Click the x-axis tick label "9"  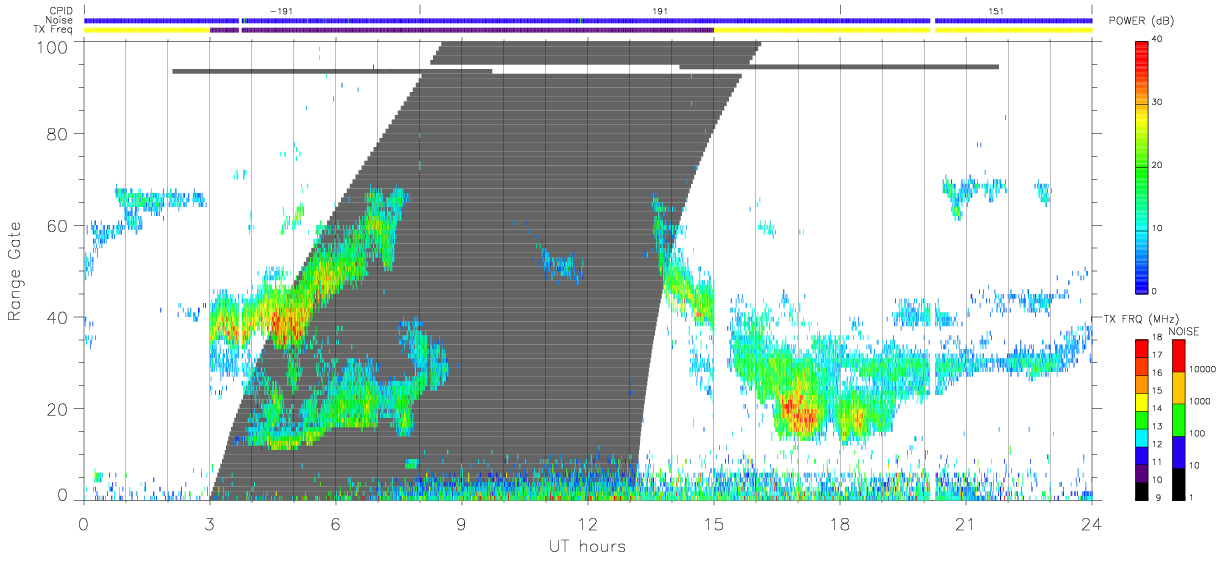click(461, 523)
